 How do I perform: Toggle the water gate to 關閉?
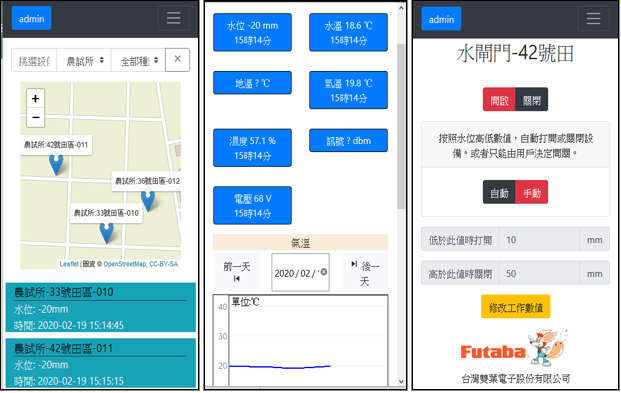tap(531, 99)
